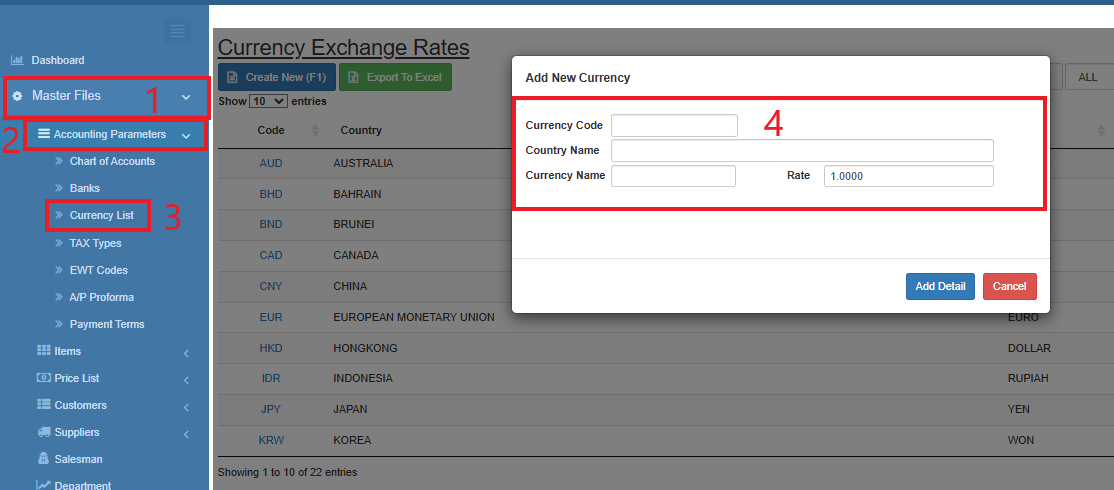Sort by the Country column header

(x=361, y=131)
